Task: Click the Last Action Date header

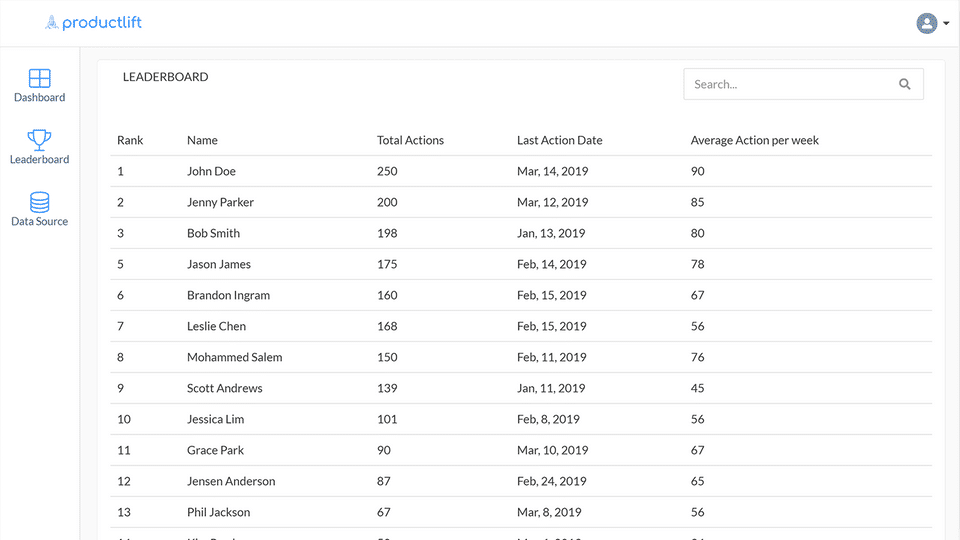Action: tap(560, 140)
